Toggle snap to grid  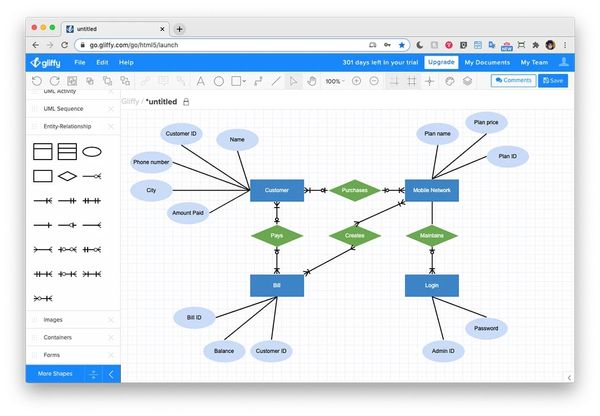coord(394,81)
